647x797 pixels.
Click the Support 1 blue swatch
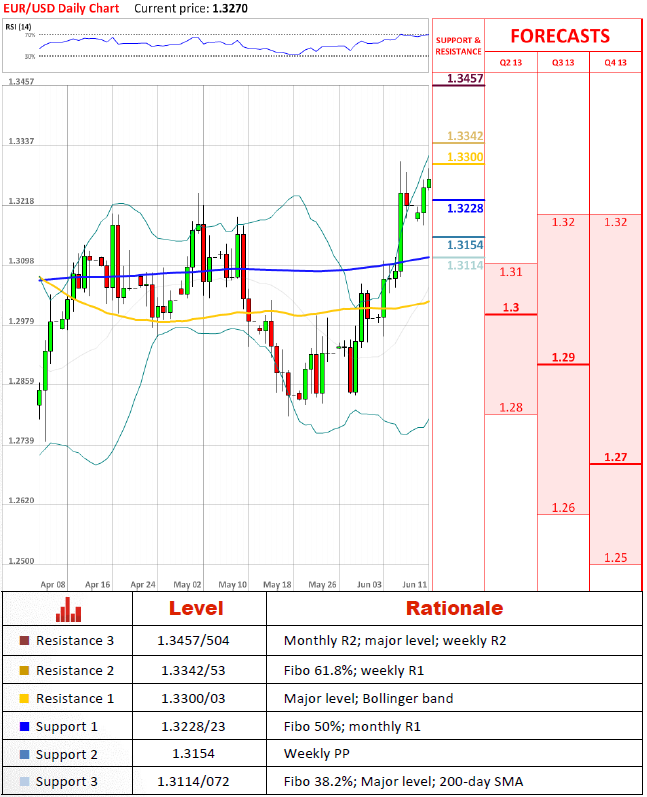pyautogui.click(x=24, y=726)
